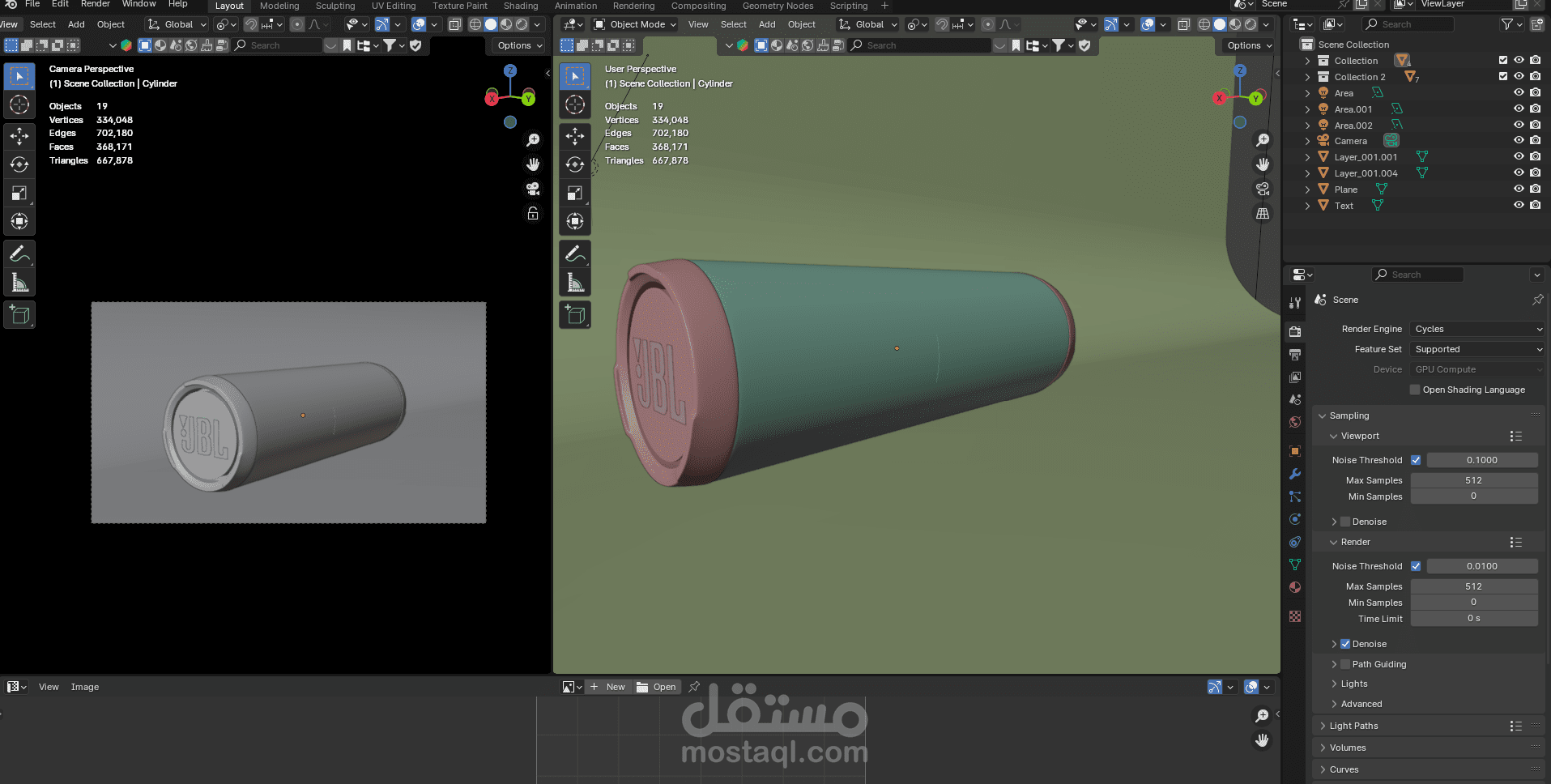The height and width of the screenshot is (784, 1551).
Task: Open the Modifiers wrench properties tab
Action: (1295, 474)
